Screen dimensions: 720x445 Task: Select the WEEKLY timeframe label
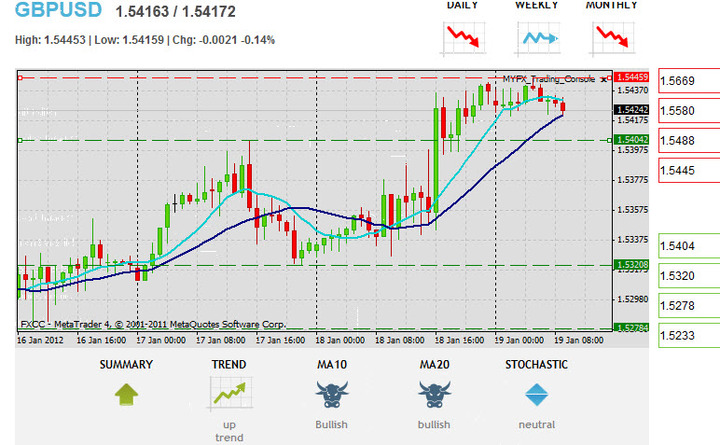(x=536, y=5)
